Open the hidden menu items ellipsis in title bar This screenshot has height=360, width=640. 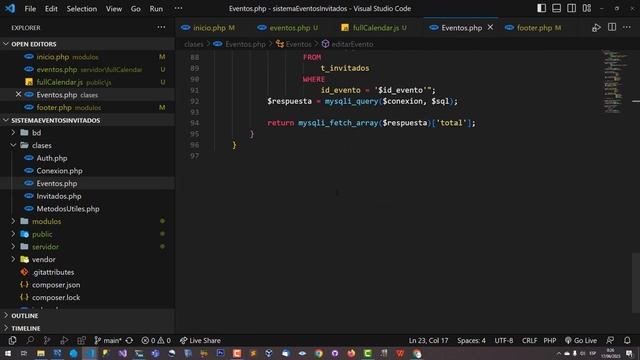point(178,8)
